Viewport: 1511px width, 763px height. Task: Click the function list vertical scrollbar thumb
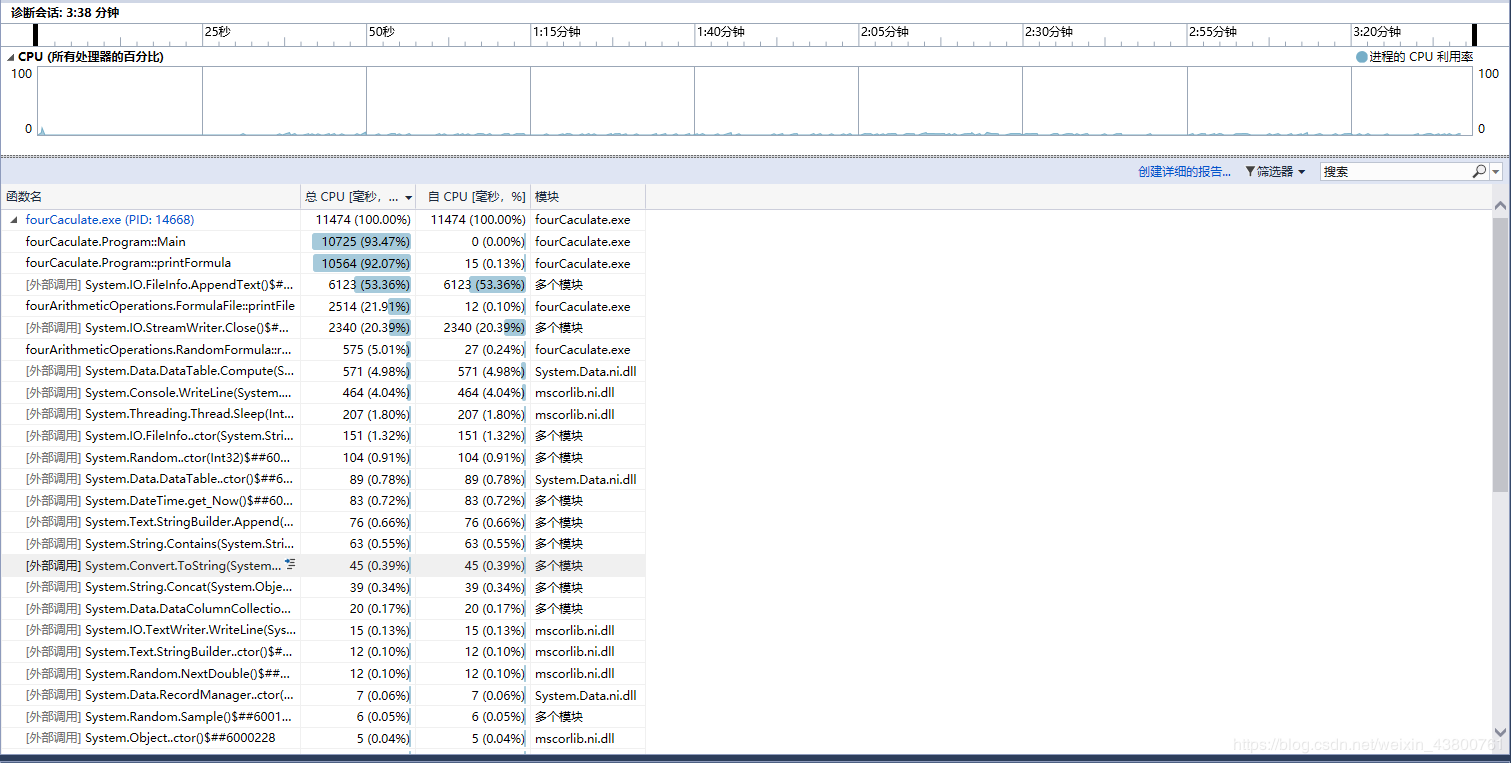[x=1500, y=353]
